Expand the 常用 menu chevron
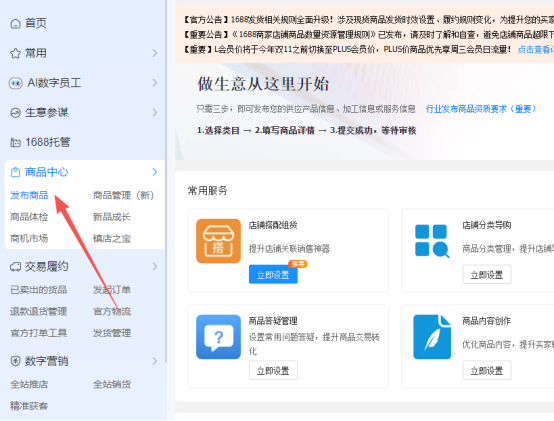The height and width of the screenshot is (421, 554). pyautogui.click(x=155, y=53)
